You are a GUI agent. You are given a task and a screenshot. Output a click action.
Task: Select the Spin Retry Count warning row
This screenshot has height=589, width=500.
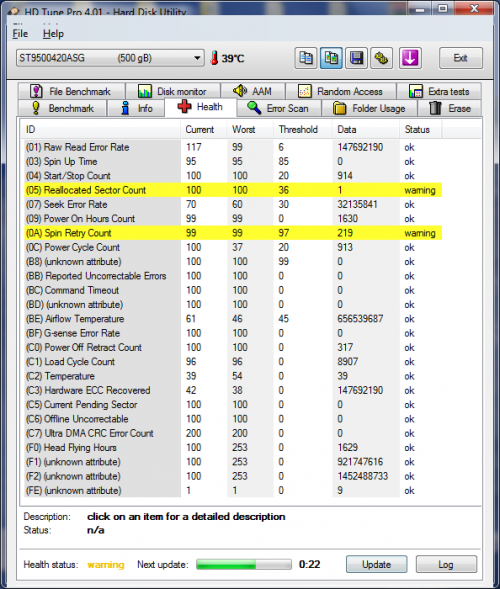tap(233, 233)
